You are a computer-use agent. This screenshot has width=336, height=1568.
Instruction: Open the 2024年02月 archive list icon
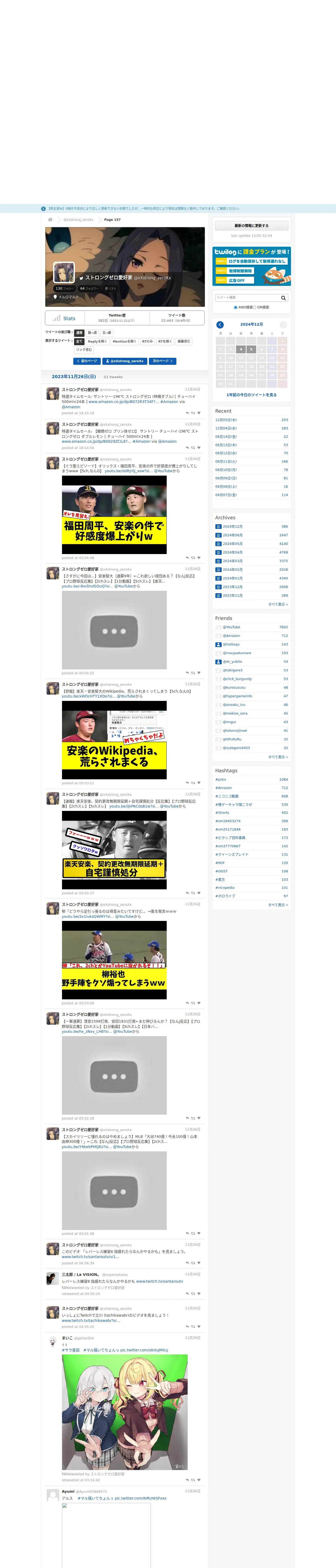point(218,570)
